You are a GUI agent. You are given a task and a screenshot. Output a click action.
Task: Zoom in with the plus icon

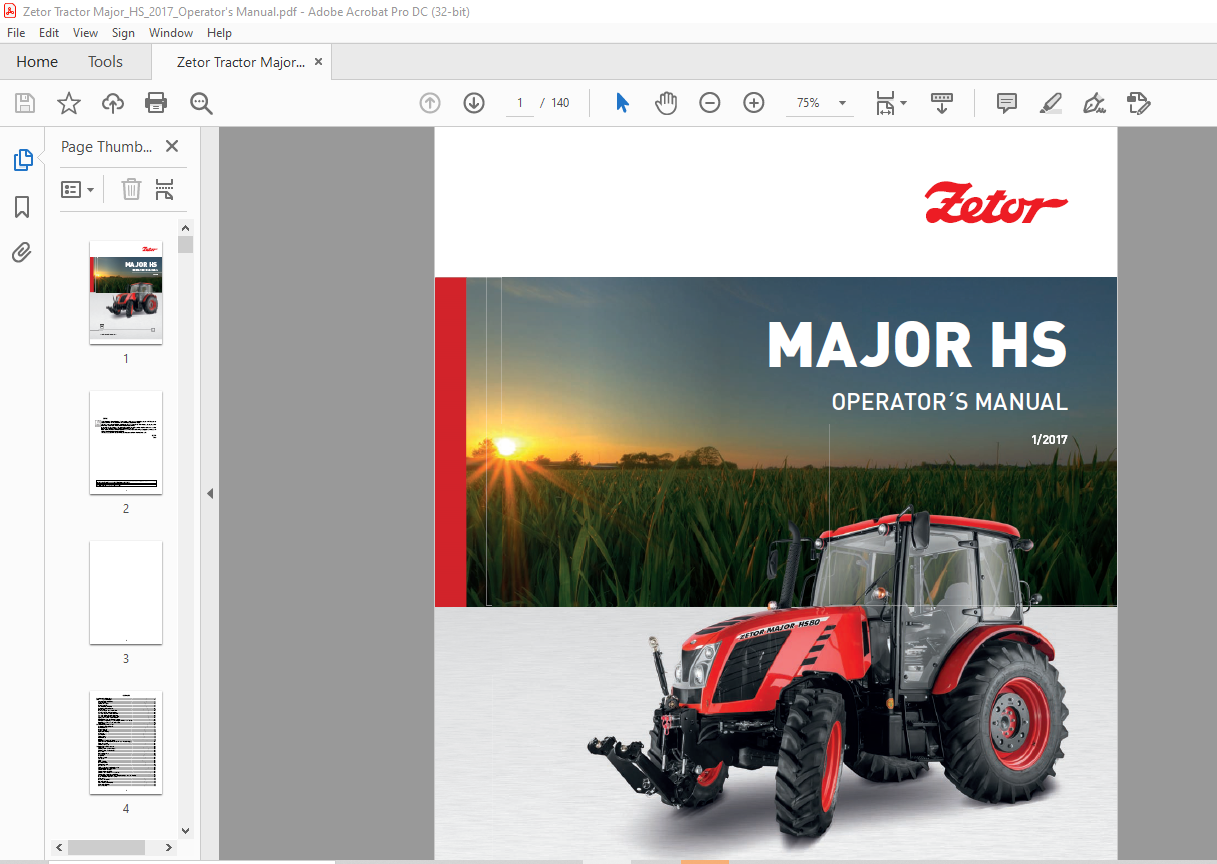(x=754, y=103)
